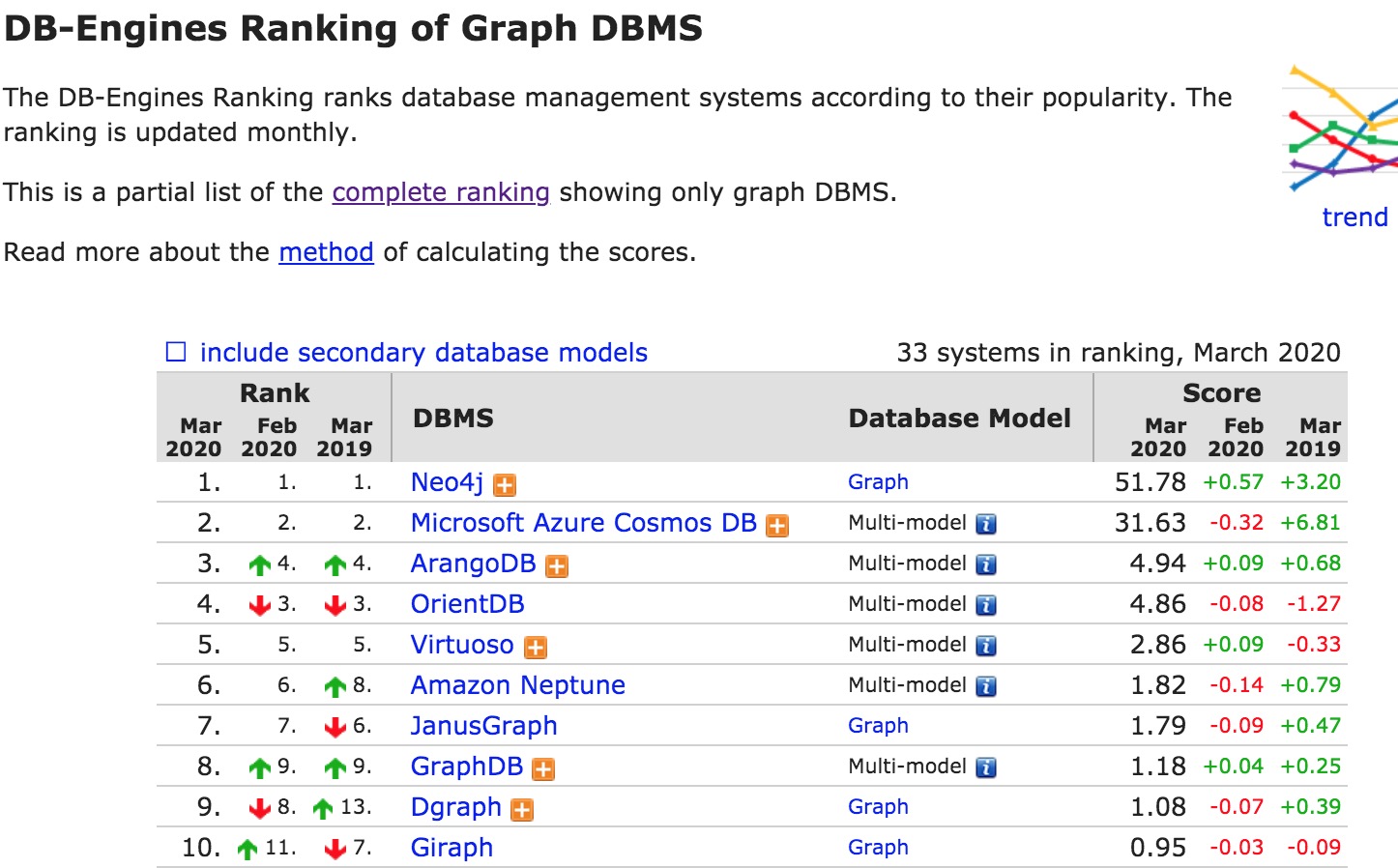Enable include secondary database models checkbox

[x=176, y=352]
